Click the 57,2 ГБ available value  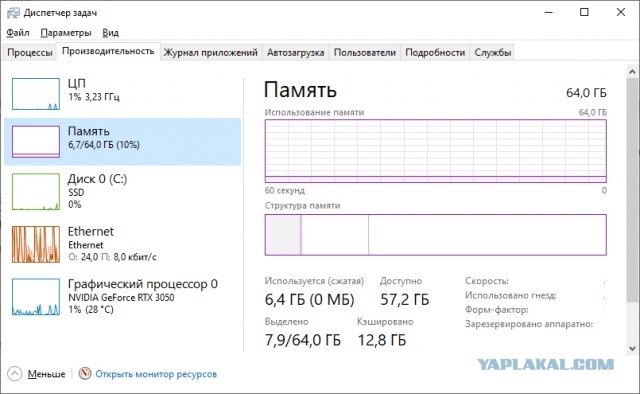tap(404, 300)
